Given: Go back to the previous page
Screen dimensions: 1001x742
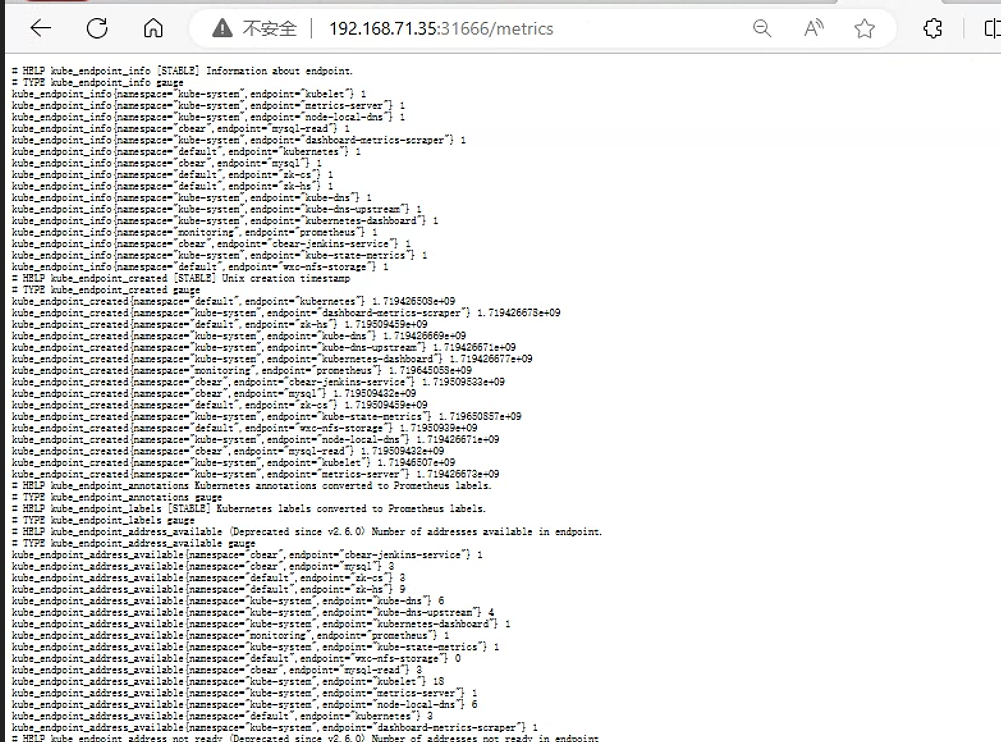Looking at the screenshot, I should [x=41, y=28].
